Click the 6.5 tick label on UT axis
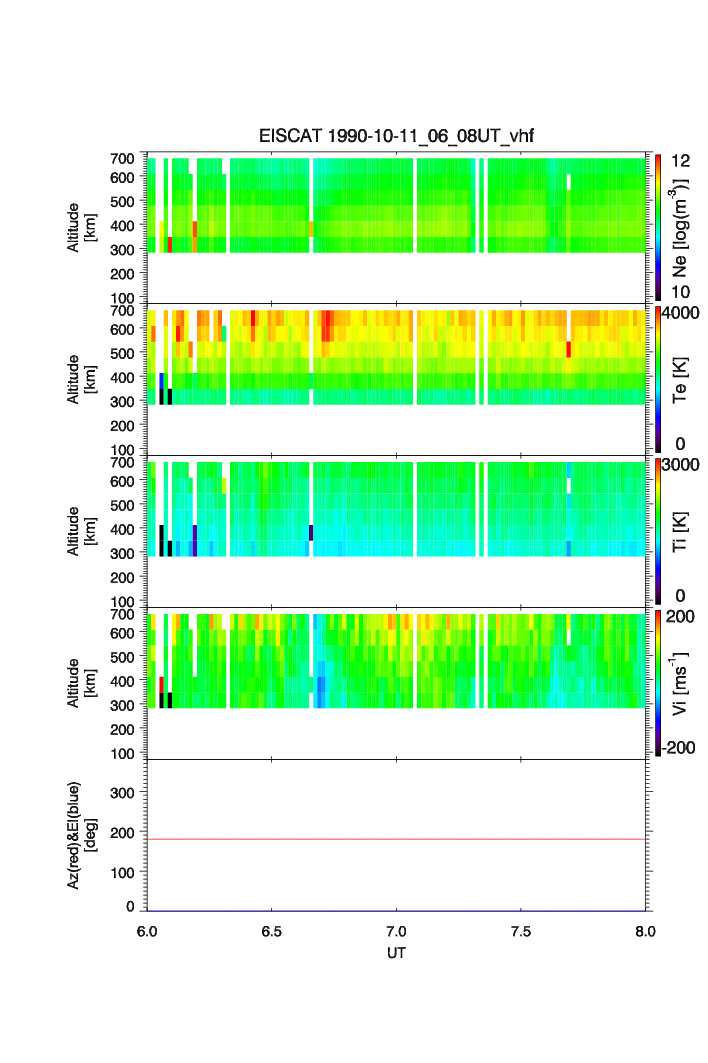Viewport: 708px width, 1063px height. (271, 931)
